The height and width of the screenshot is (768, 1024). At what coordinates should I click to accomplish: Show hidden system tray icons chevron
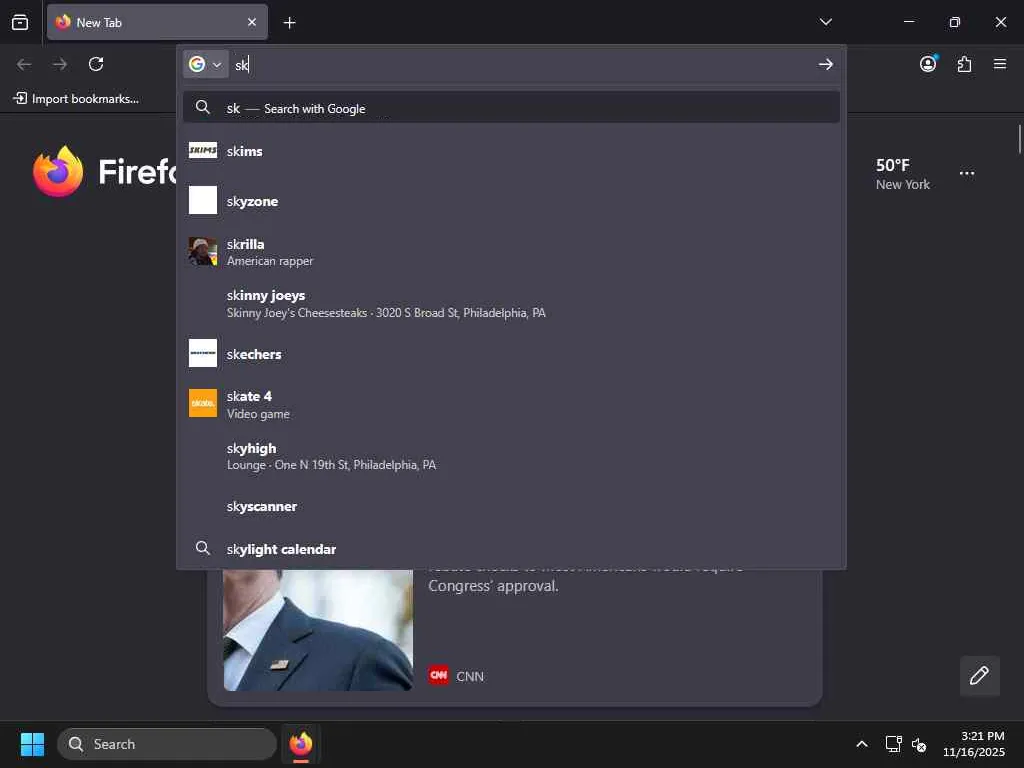point(862,744)
